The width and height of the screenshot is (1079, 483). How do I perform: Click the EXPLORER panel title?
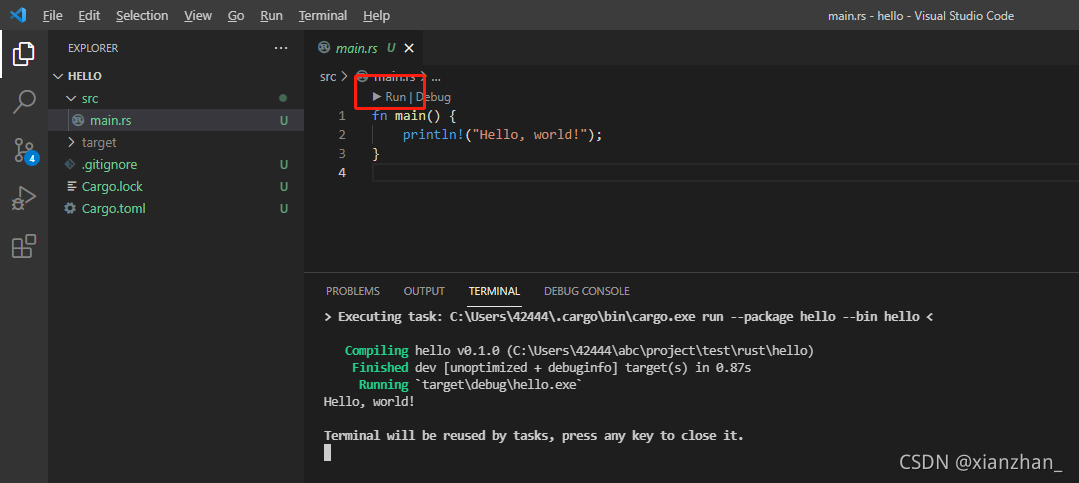pyautogui.click(x=93, y=48)
